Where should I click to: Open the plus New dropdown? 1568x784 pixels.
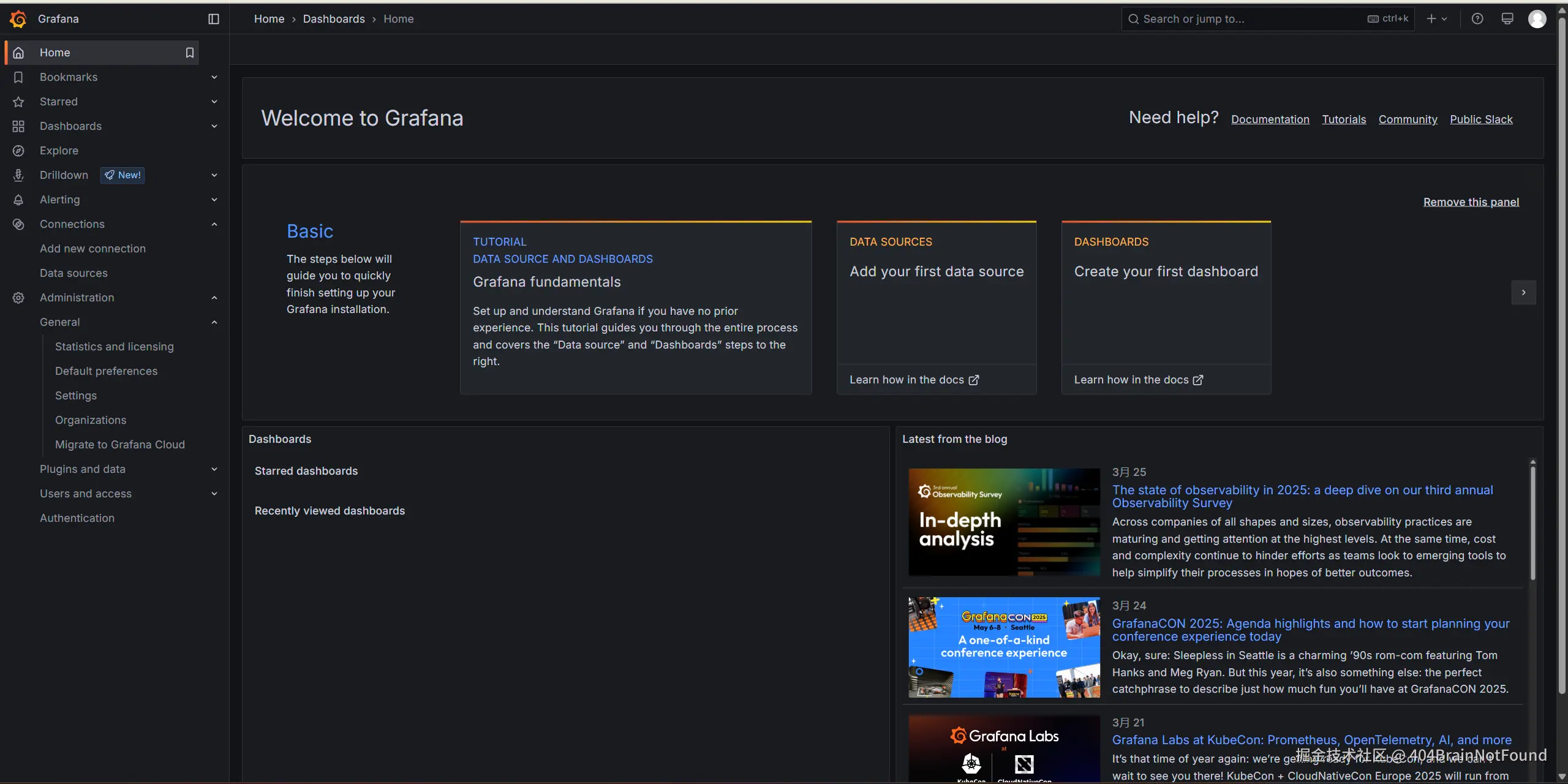click(x=1436, y=19)
